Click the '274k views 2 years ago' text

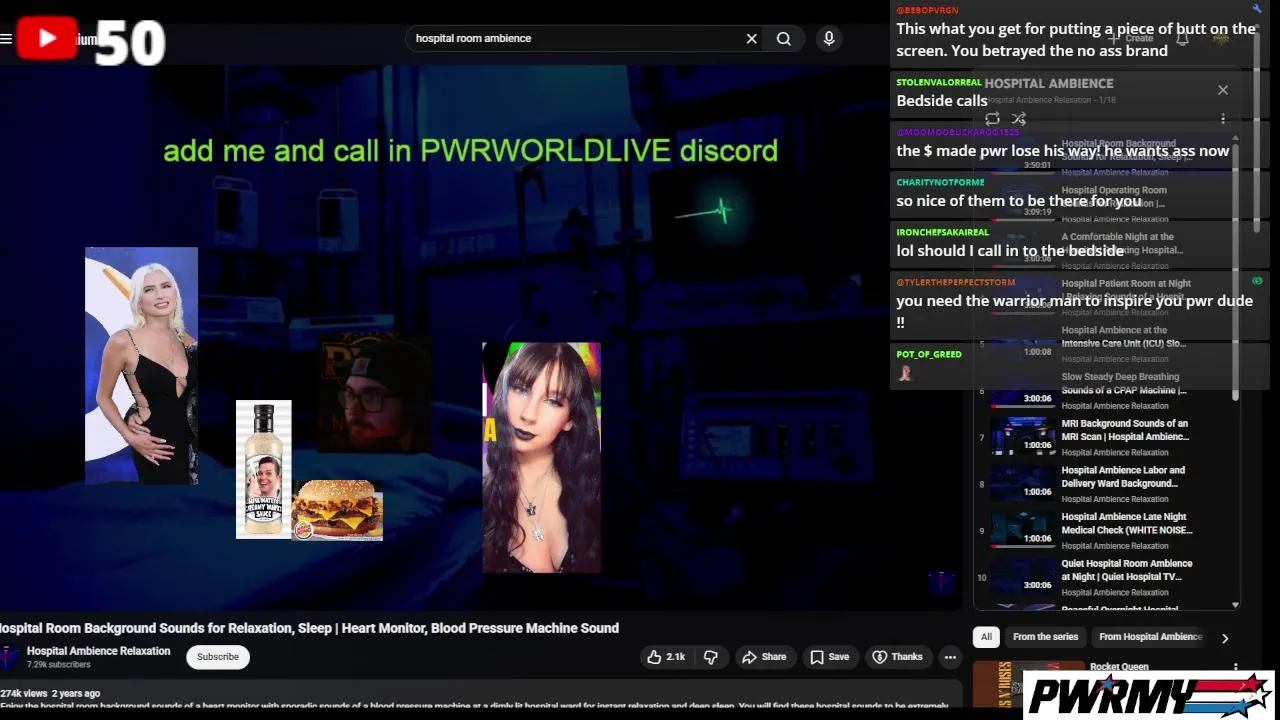pyautogui.click(x=50, y=693)
